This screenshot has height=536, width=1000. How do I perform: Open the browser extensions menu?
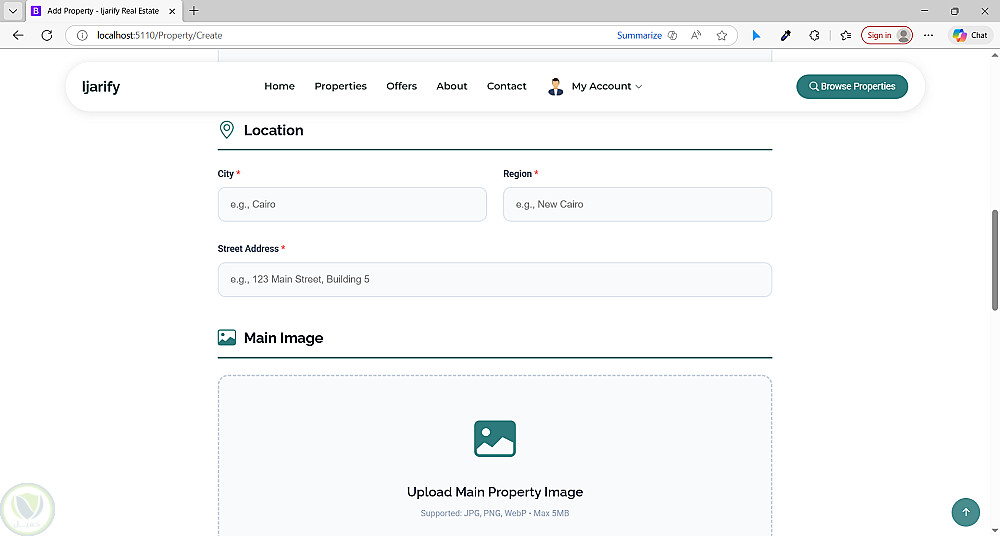coord(815,35)
